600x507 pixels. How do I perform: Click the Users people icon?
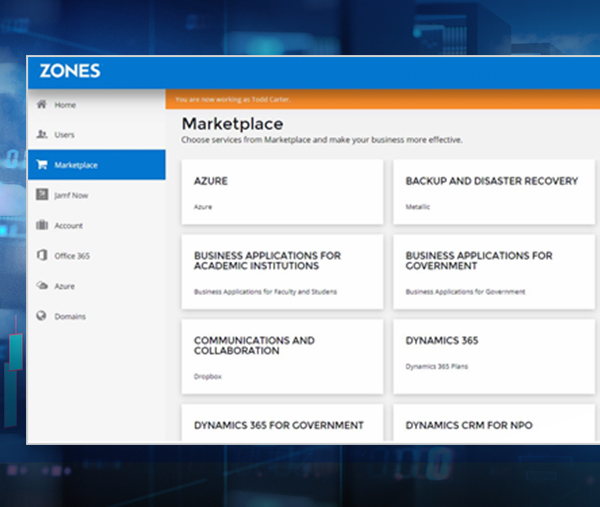pos(41,134)
